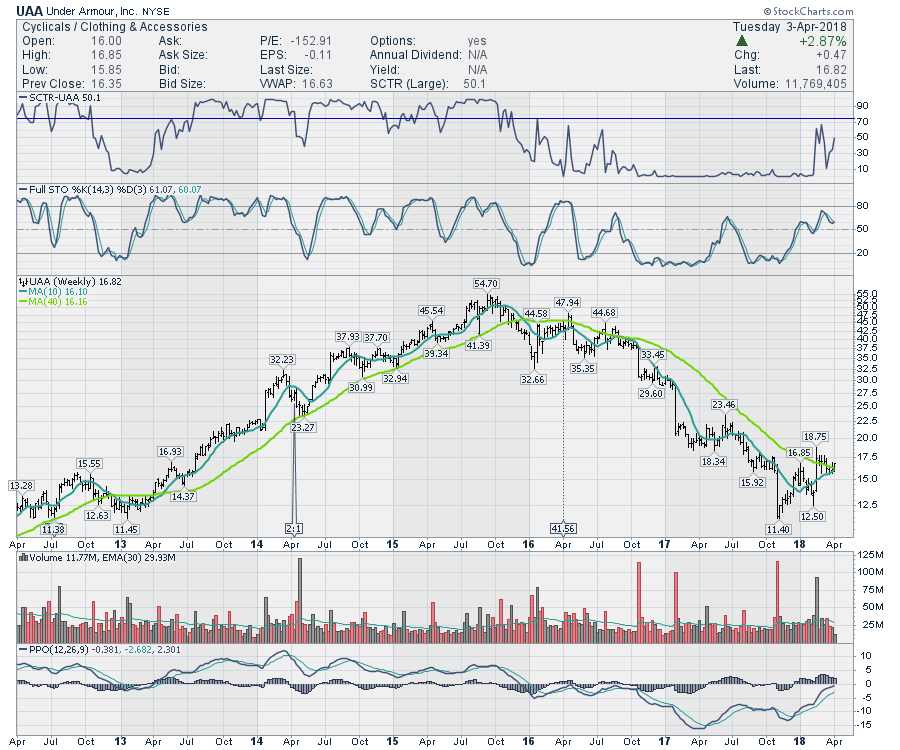Click the Prev Close value 16.35
Viewport: 900px width, 750px height.
click(106, 84)
